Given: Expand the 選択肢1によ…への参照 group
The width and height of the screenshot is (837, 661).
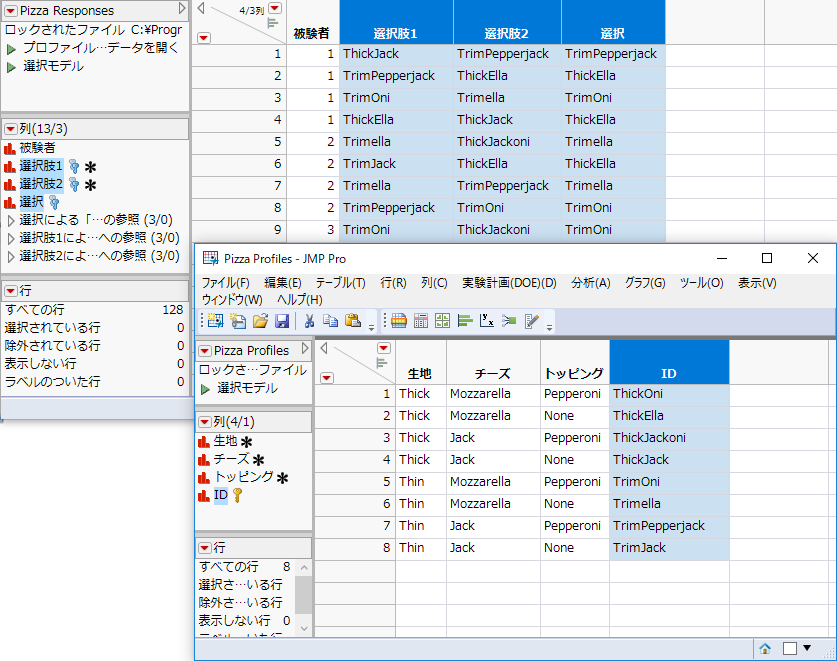Looking at the screenshot, I should (11, 238).
